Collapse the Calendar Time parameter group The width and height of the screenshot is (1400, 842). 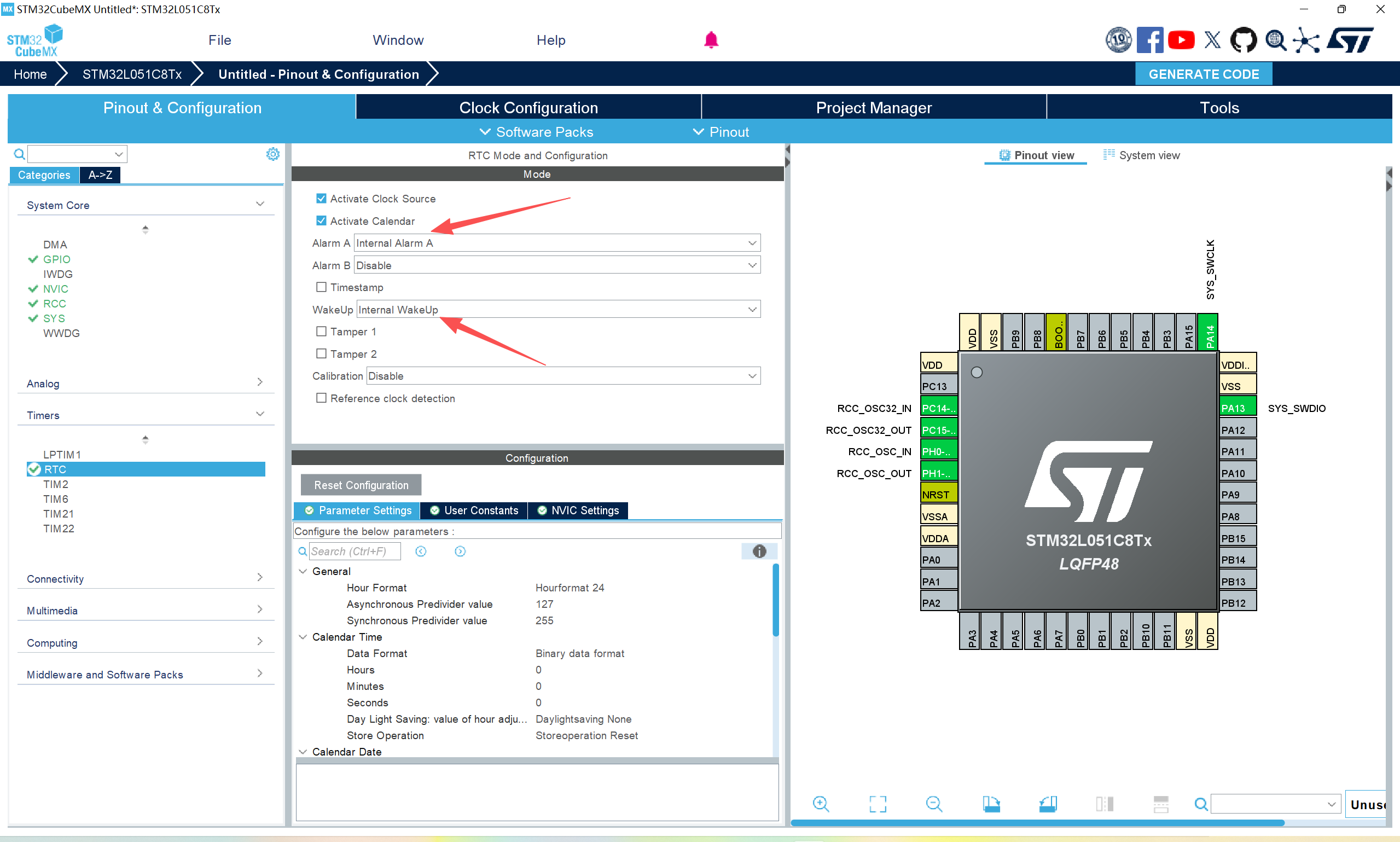coord(303,637)
